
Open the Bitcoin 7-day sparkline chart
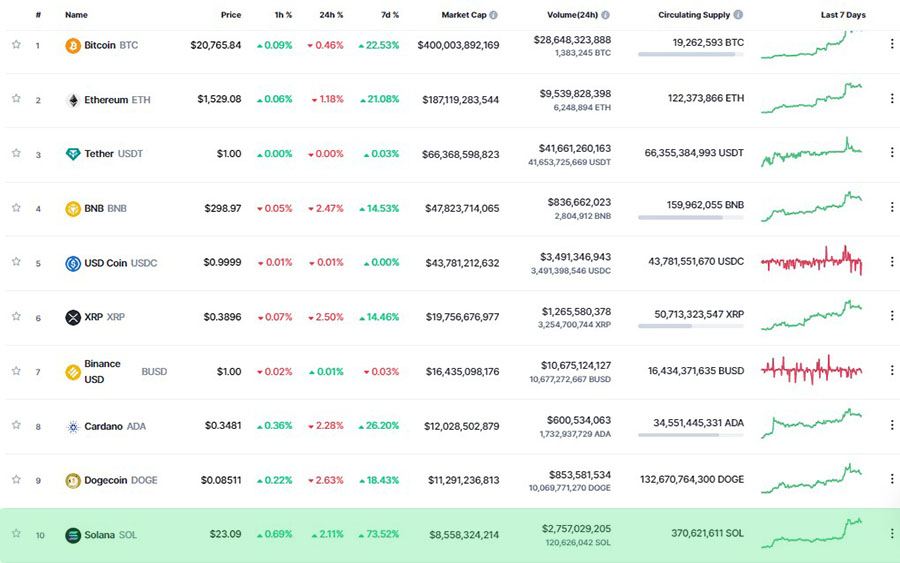[x=812, y=45]
